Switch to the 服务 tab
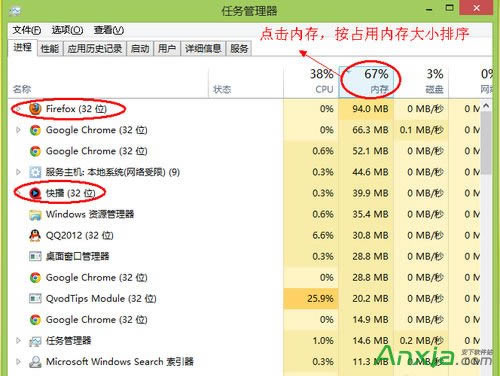This screenshot has width=500, height=376. pyautogui.click(x=239, y=49)
